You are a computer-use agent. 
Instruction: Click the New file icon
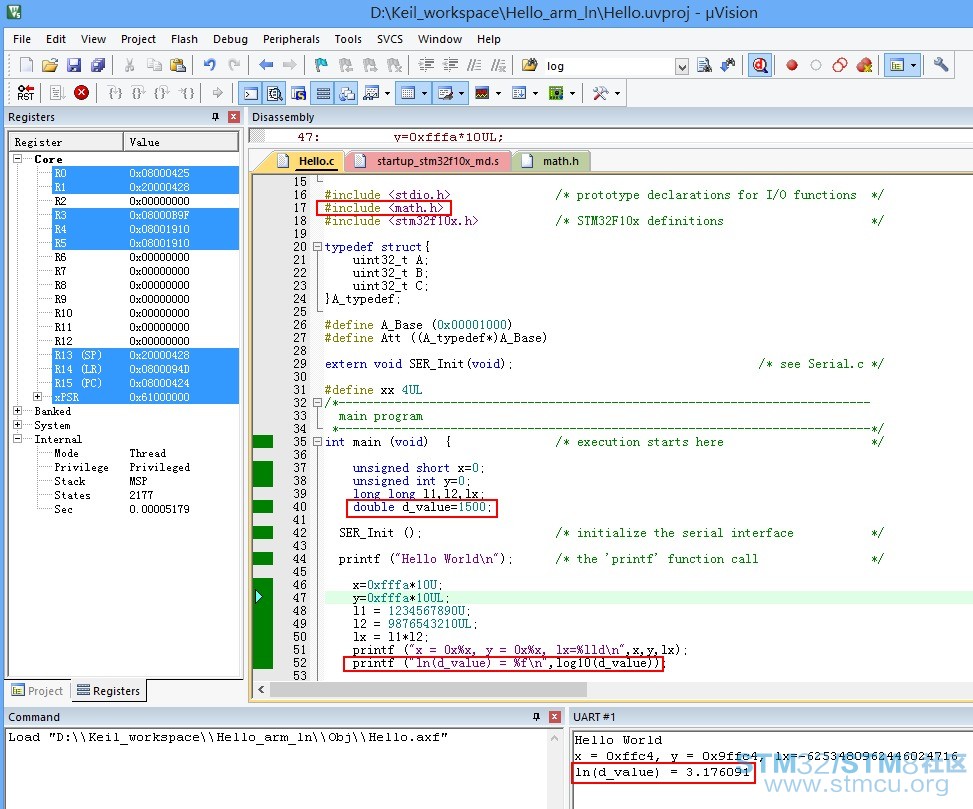pos(26,66)
